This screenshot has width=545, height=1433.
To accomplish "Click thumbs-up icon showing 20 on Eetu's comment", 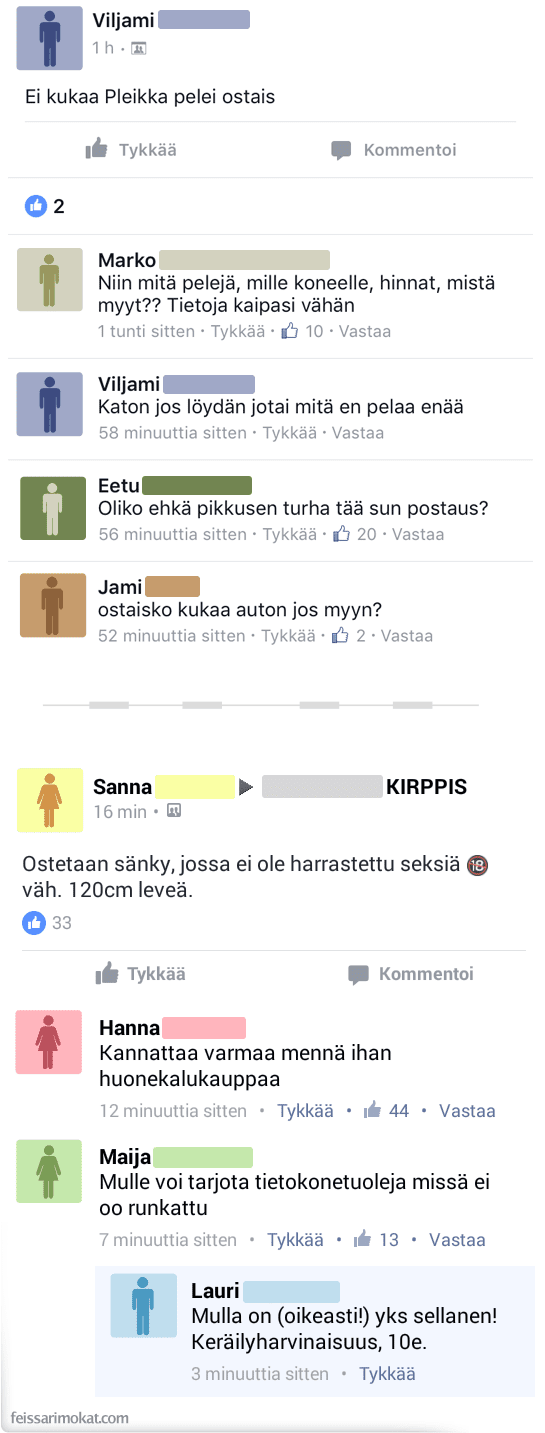I will click(341, 534).
